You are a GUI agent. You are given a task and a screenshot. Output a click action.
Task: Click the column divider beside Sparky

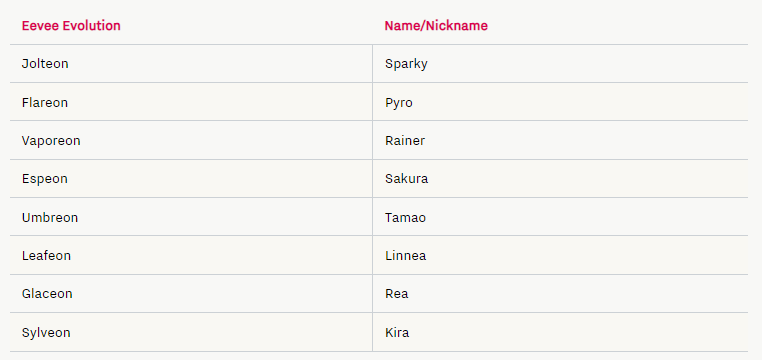tap(373, 64)
